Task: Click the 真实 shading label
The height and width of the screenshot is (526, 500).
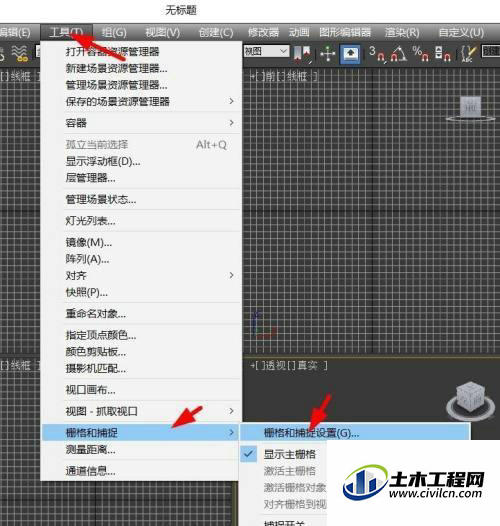Action: coord(307,365)
